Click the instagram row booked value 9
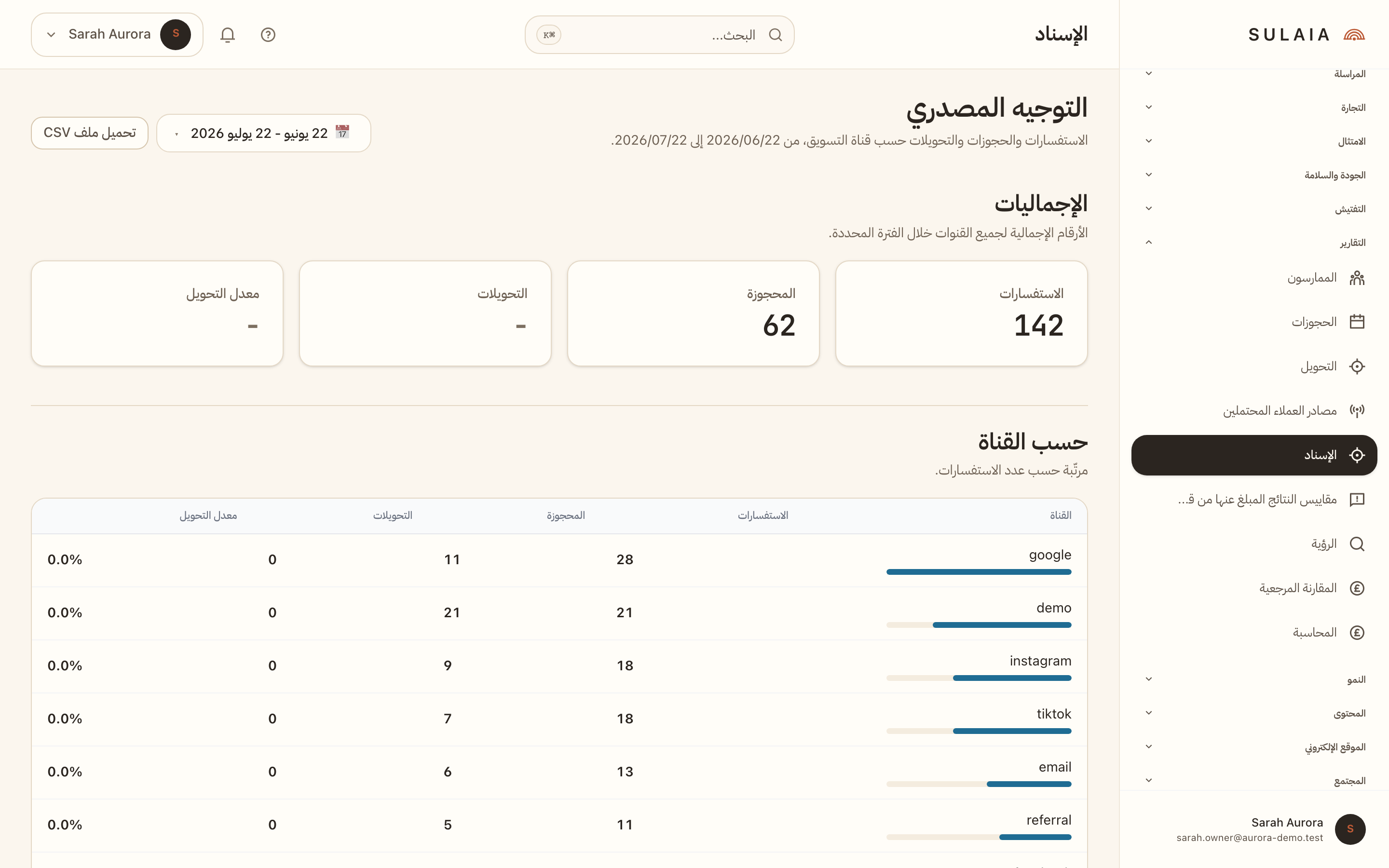The width and height of the screenshot is (1389, 868). click(448, 666)
